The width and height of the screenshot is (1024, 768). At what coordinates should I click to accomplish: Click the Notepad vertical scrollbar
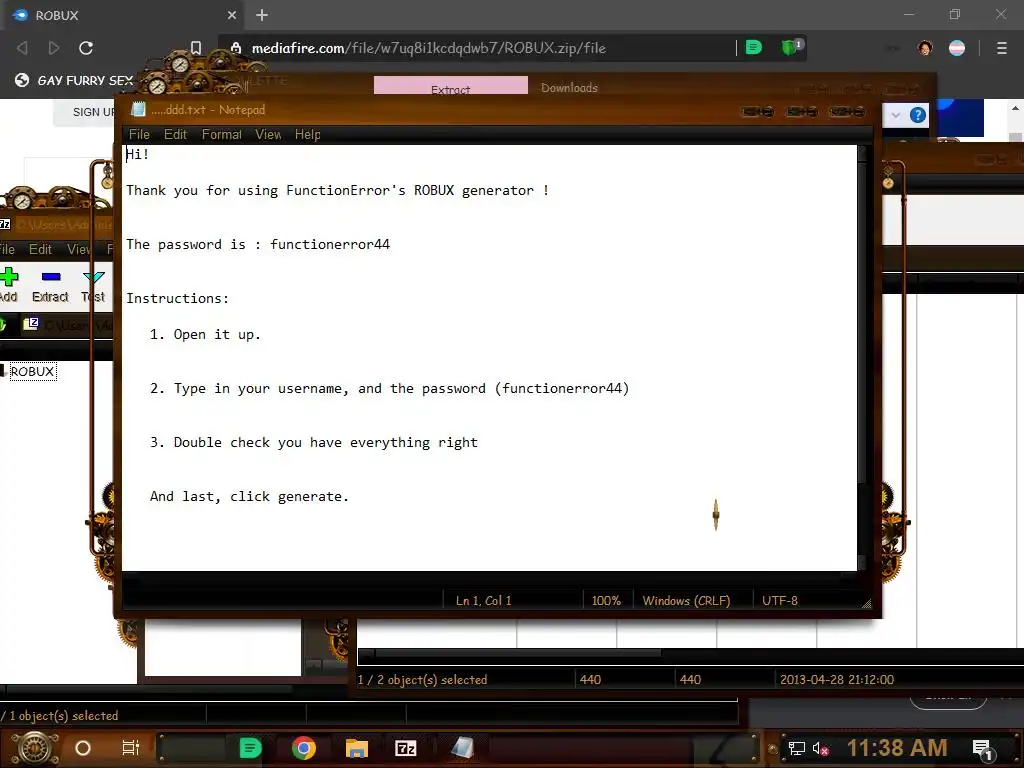[x=863, y=357]
